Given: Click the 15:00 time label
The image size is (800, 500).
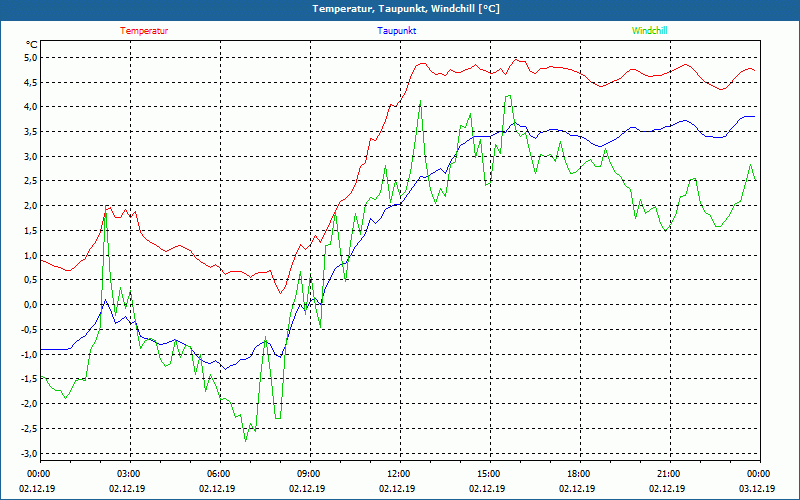Looking at the screenshot, I should click(490, 474).
